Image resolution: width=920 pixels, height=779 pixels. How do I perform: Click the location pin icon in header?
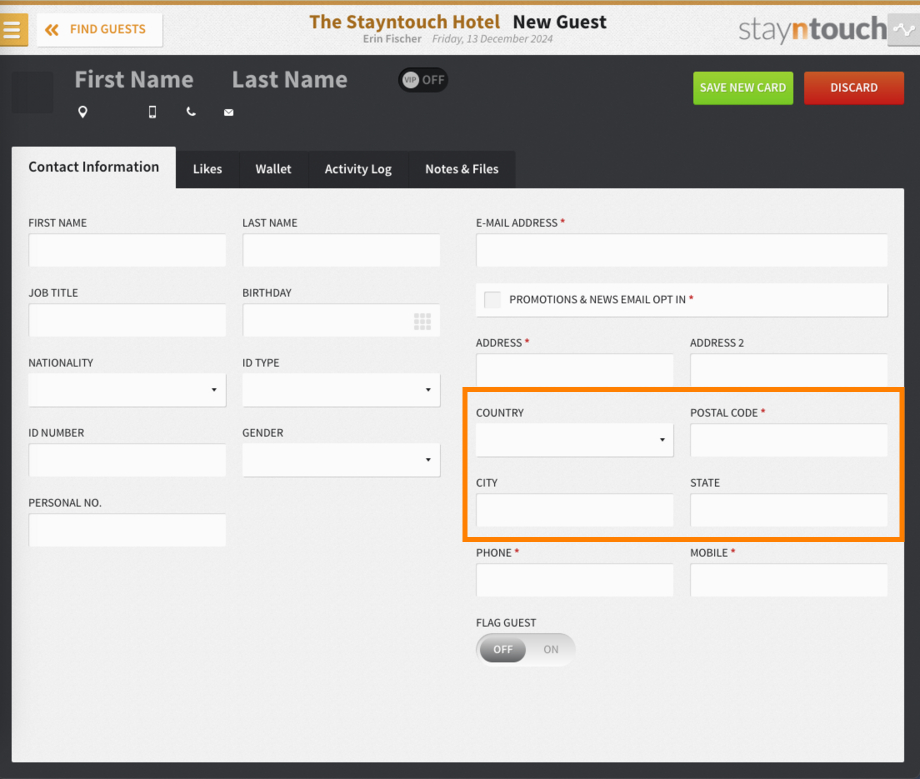(x=83, y=111)
